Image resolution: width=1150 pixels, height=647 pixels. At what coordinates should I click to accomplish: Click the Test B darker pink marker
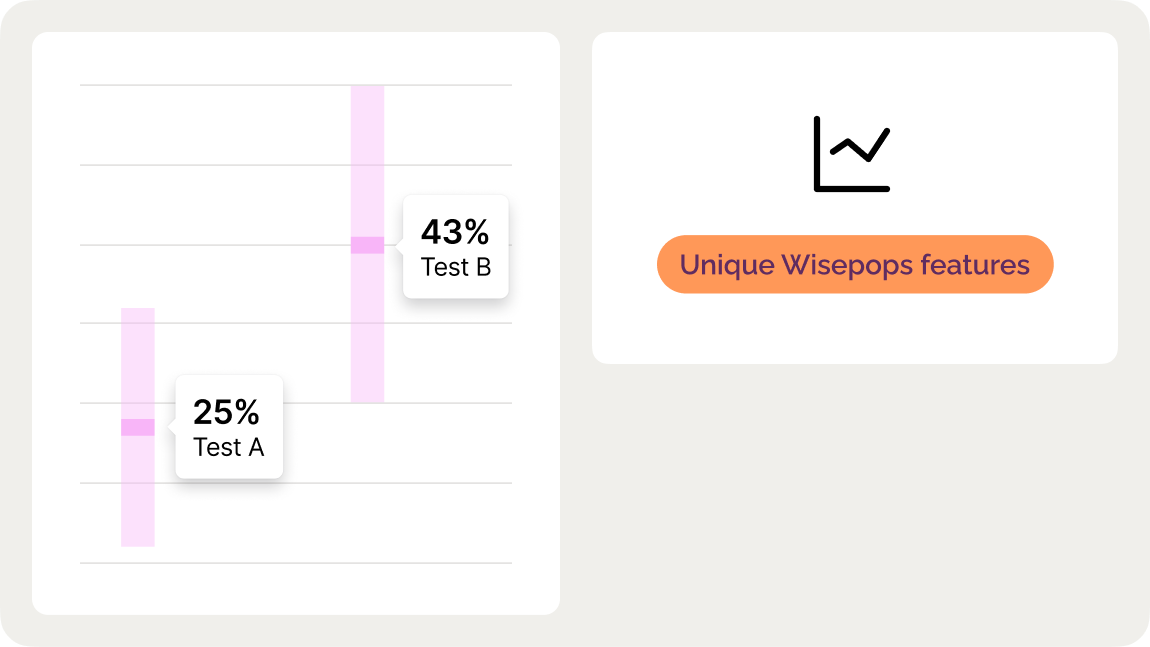click(x=367, y=245)
